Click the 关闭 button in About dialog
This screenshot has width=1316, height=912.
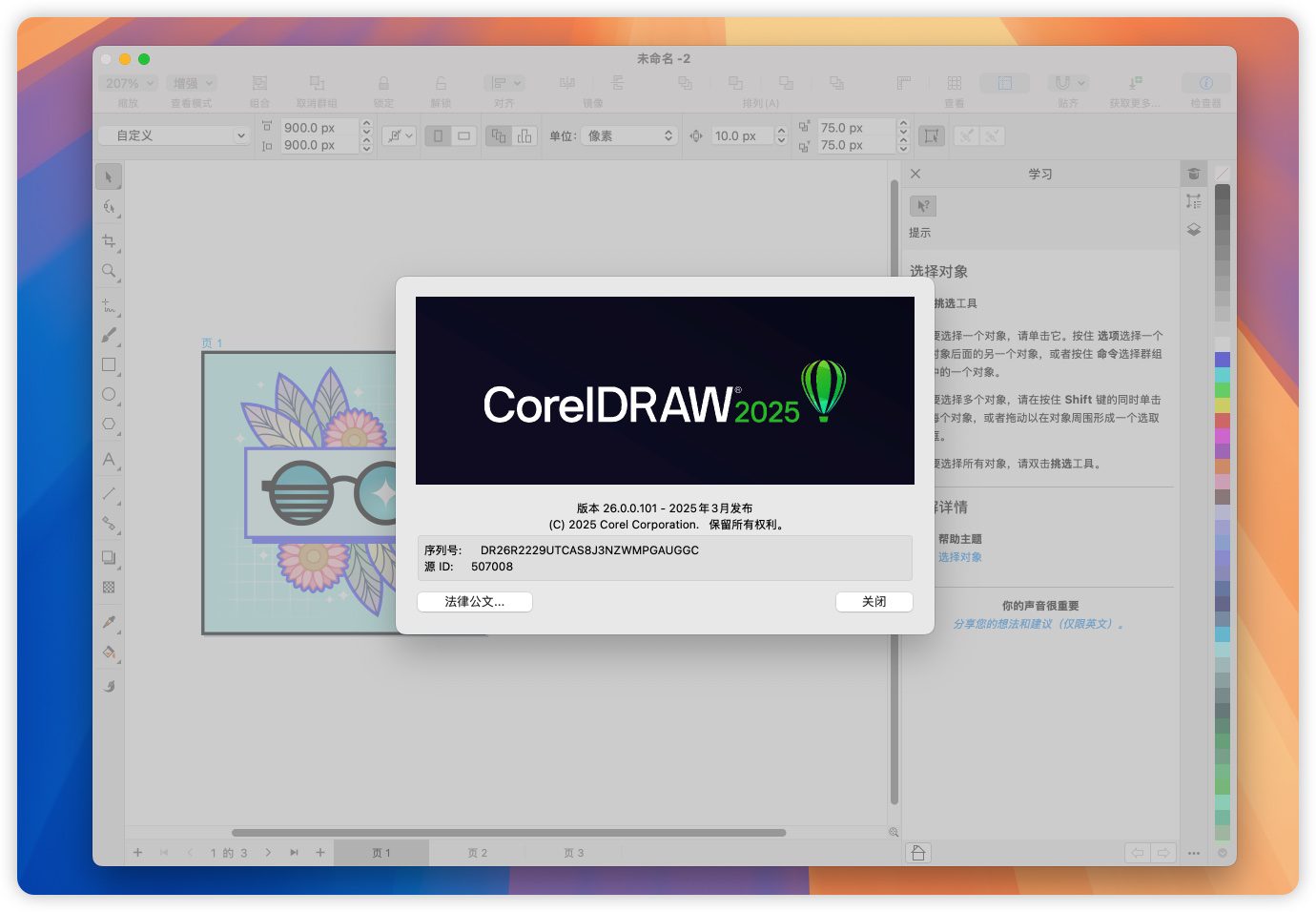(x=874, y=602)
